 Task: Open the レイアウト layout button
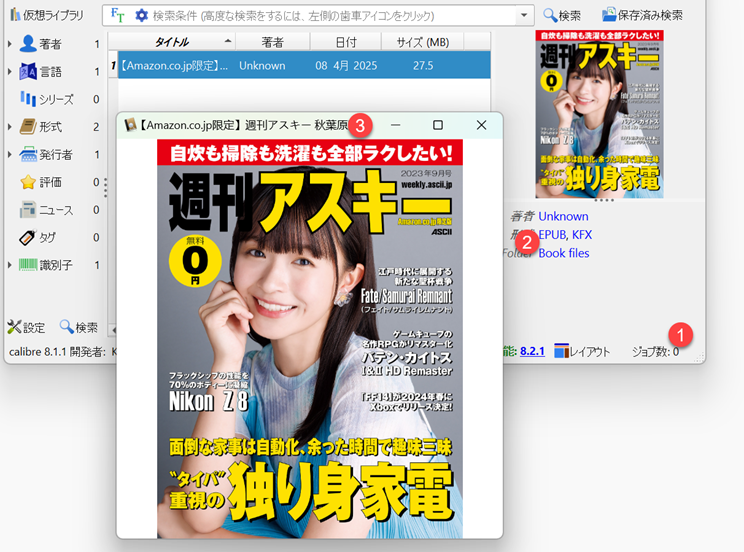582,351
